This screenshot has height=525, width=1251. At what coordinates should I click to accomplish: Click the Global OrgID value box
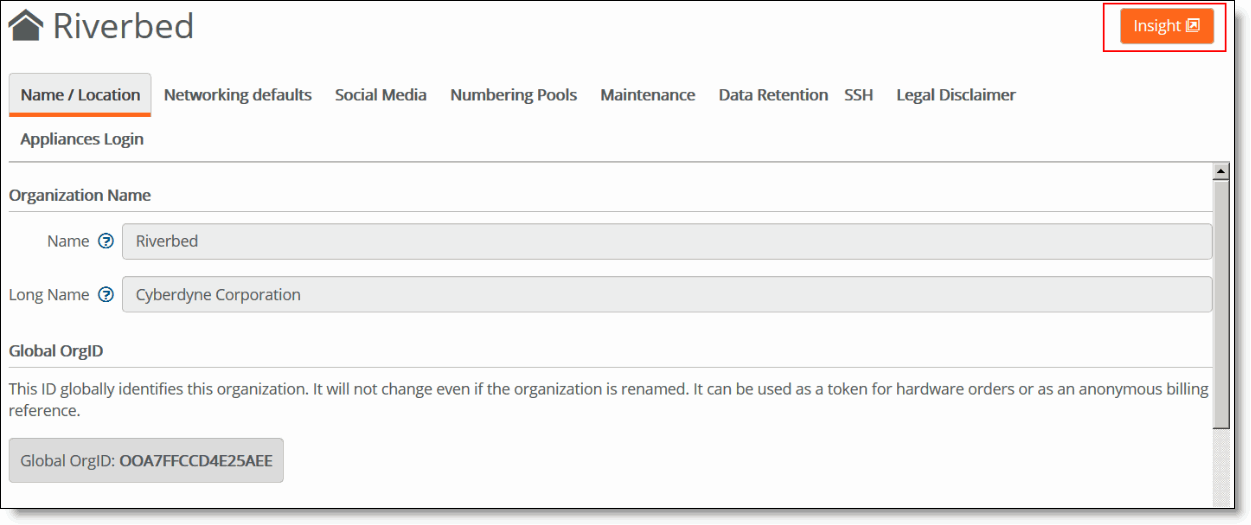146,461
